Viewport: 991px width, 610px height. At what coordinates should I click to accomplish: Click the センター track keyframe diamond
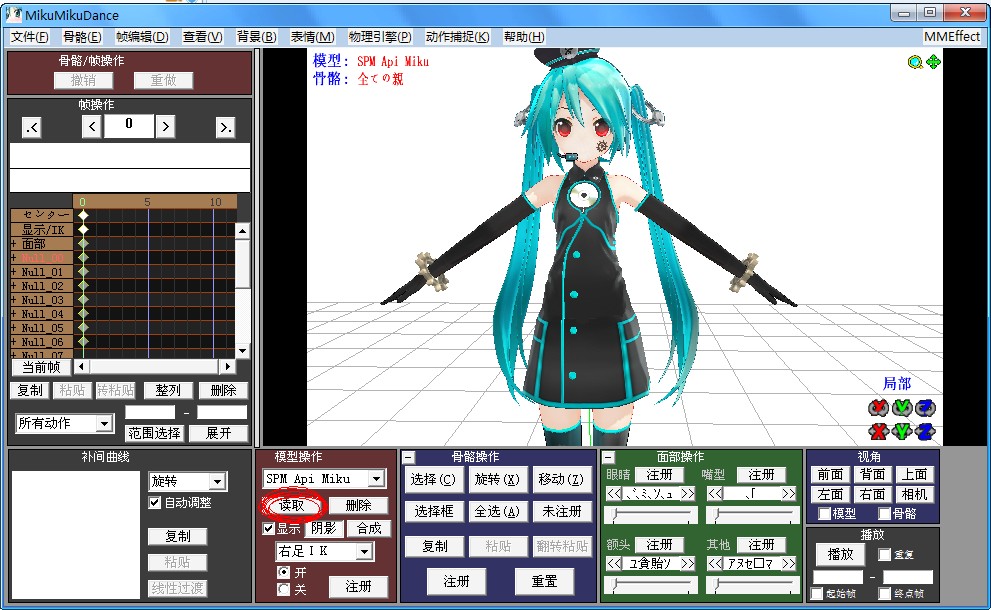coord(83,215)
